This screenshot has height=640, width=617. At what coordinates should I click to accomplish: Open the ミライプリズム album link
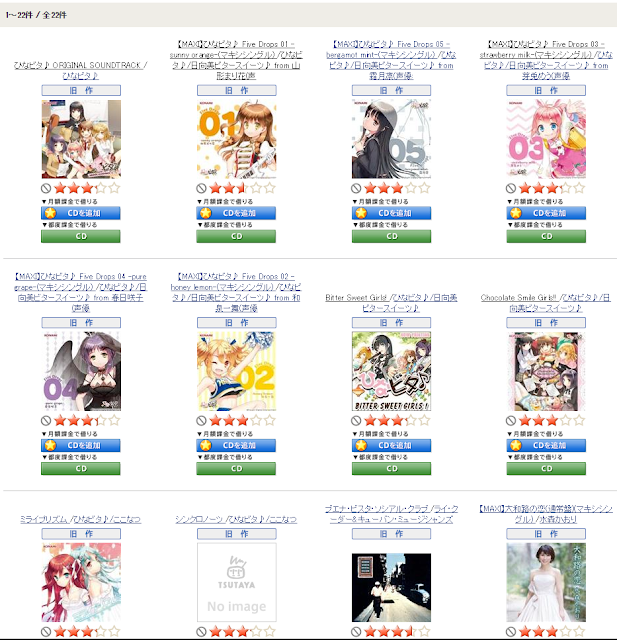80,519
